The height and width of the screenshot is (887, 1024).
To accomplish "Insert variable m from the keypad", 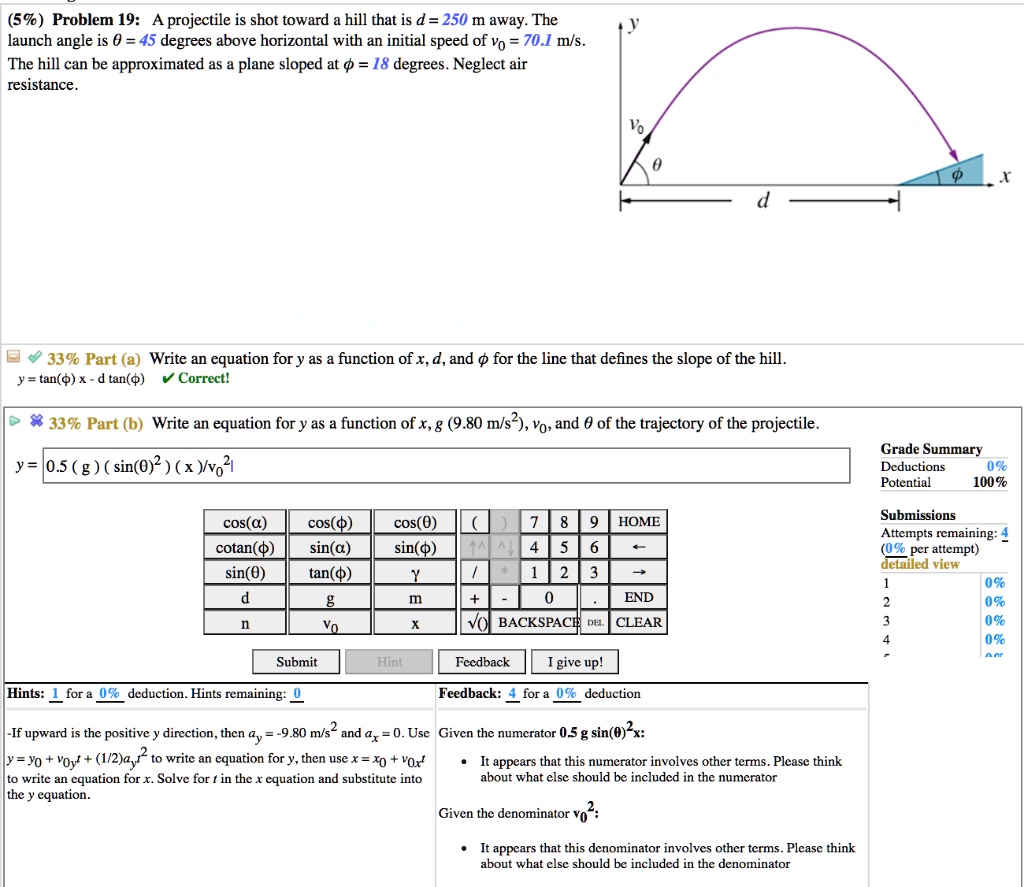I will pos(415,598).
